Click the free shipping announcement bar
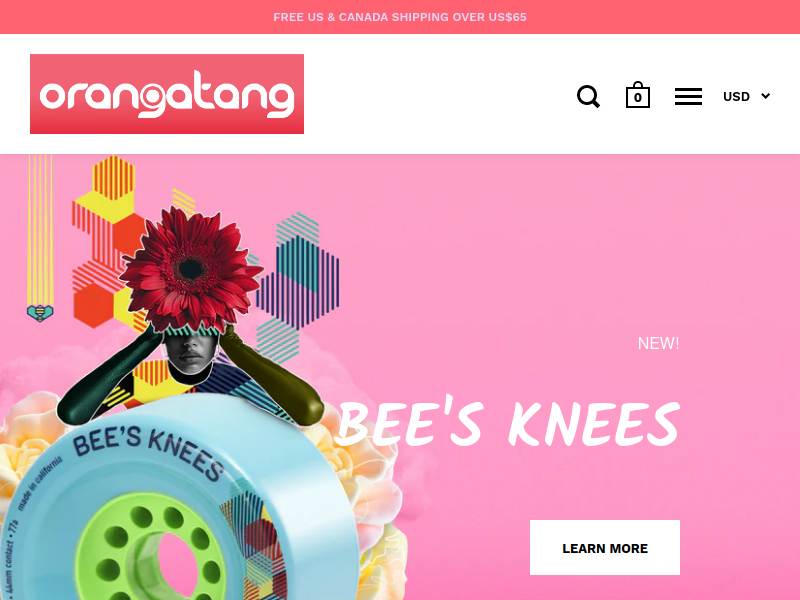Viewport: 800px width, 600px height. (400, 17)
